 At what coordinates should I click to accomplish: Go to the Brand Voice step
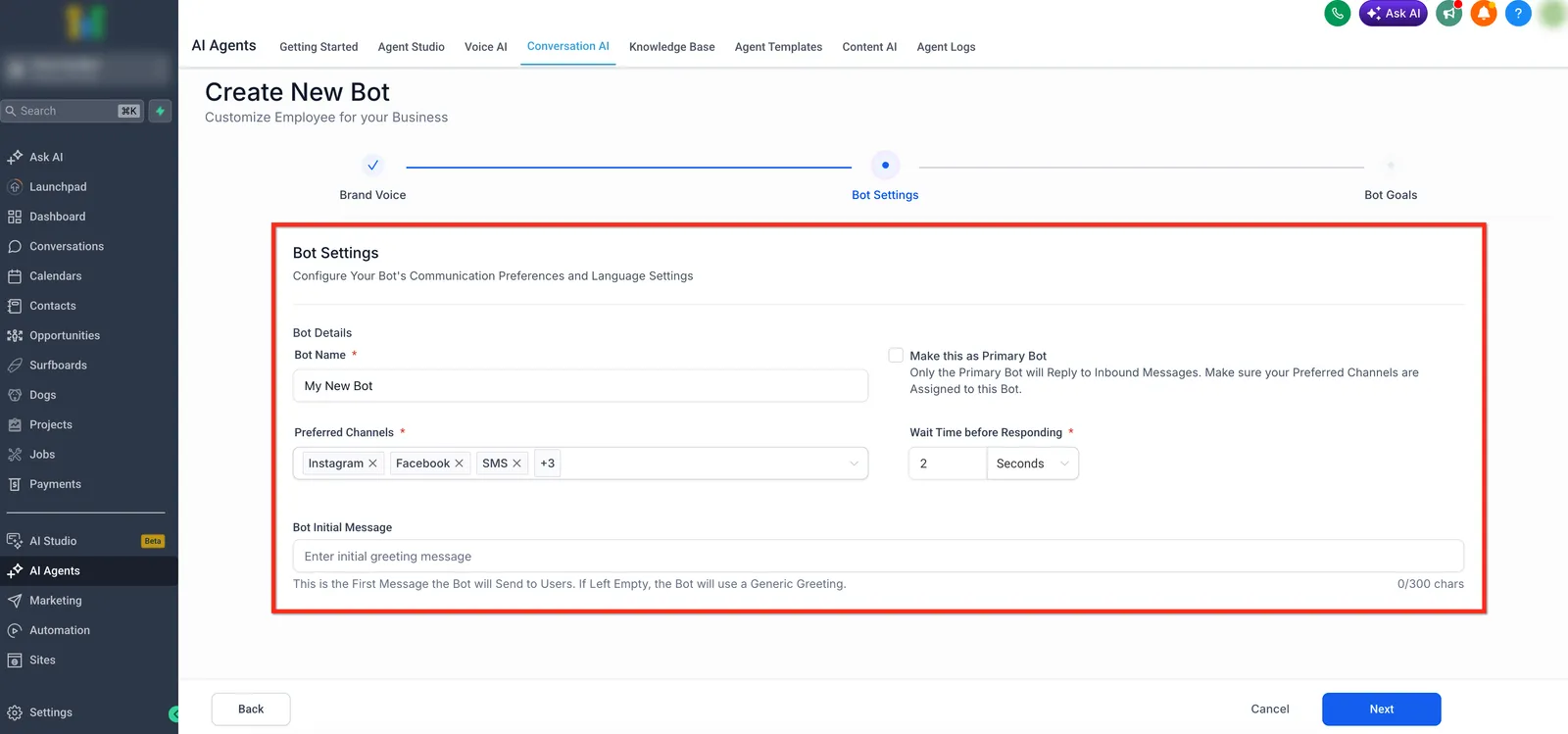tap(372, 166)
